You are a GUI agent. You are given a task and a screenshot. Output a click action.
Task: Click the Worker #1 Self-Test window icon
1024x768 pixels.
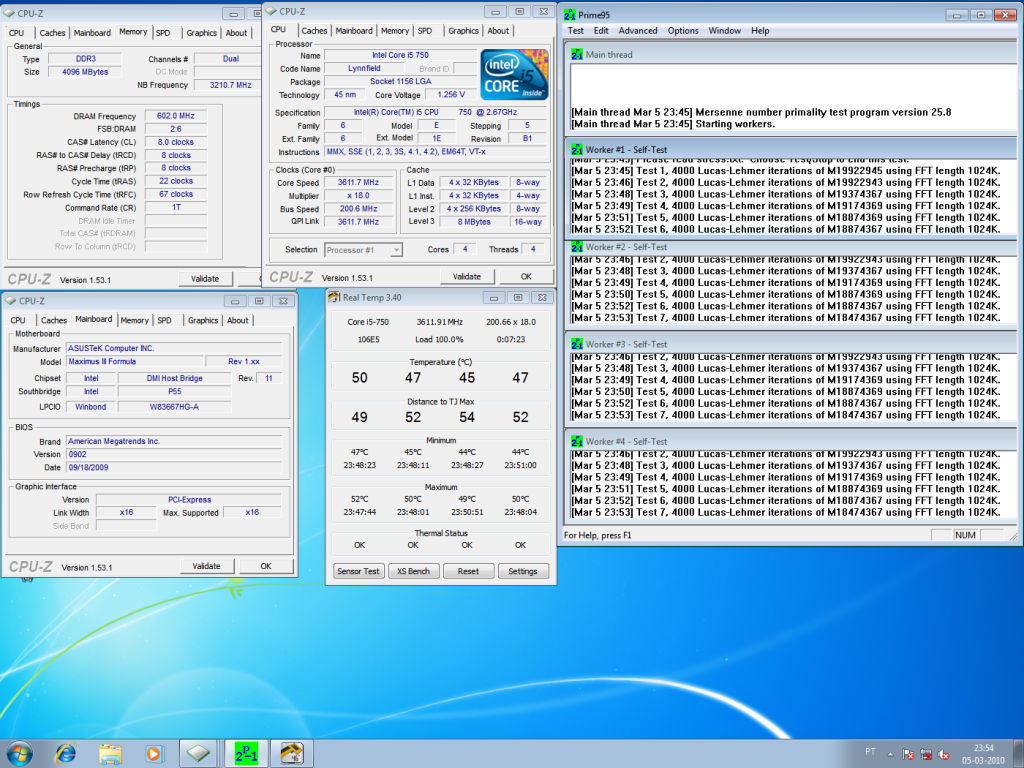click(x=576, y=149)
